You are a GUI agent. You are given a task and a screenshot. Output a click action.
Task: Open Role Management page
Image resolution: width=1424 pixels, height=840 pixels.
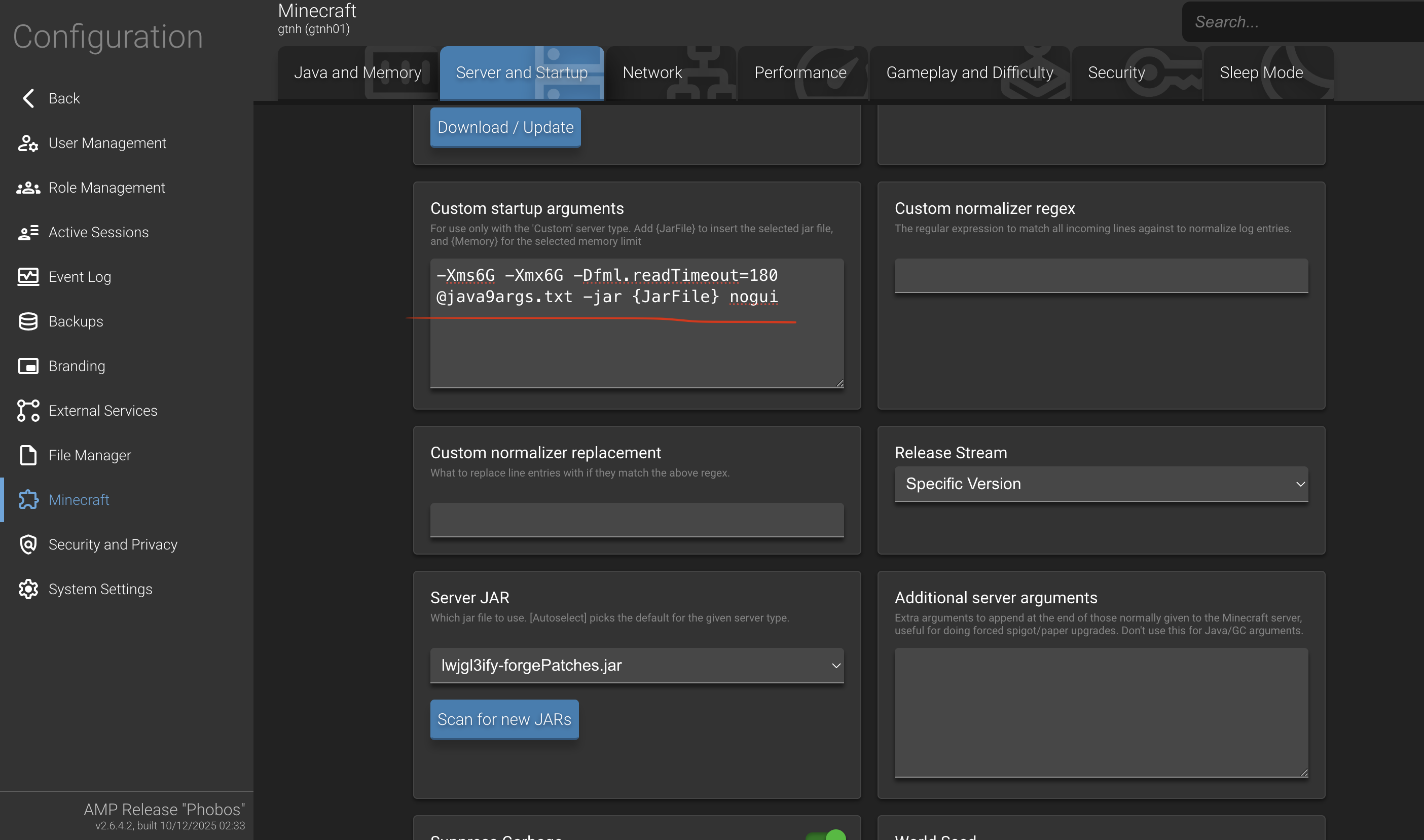tap(107, 188)
